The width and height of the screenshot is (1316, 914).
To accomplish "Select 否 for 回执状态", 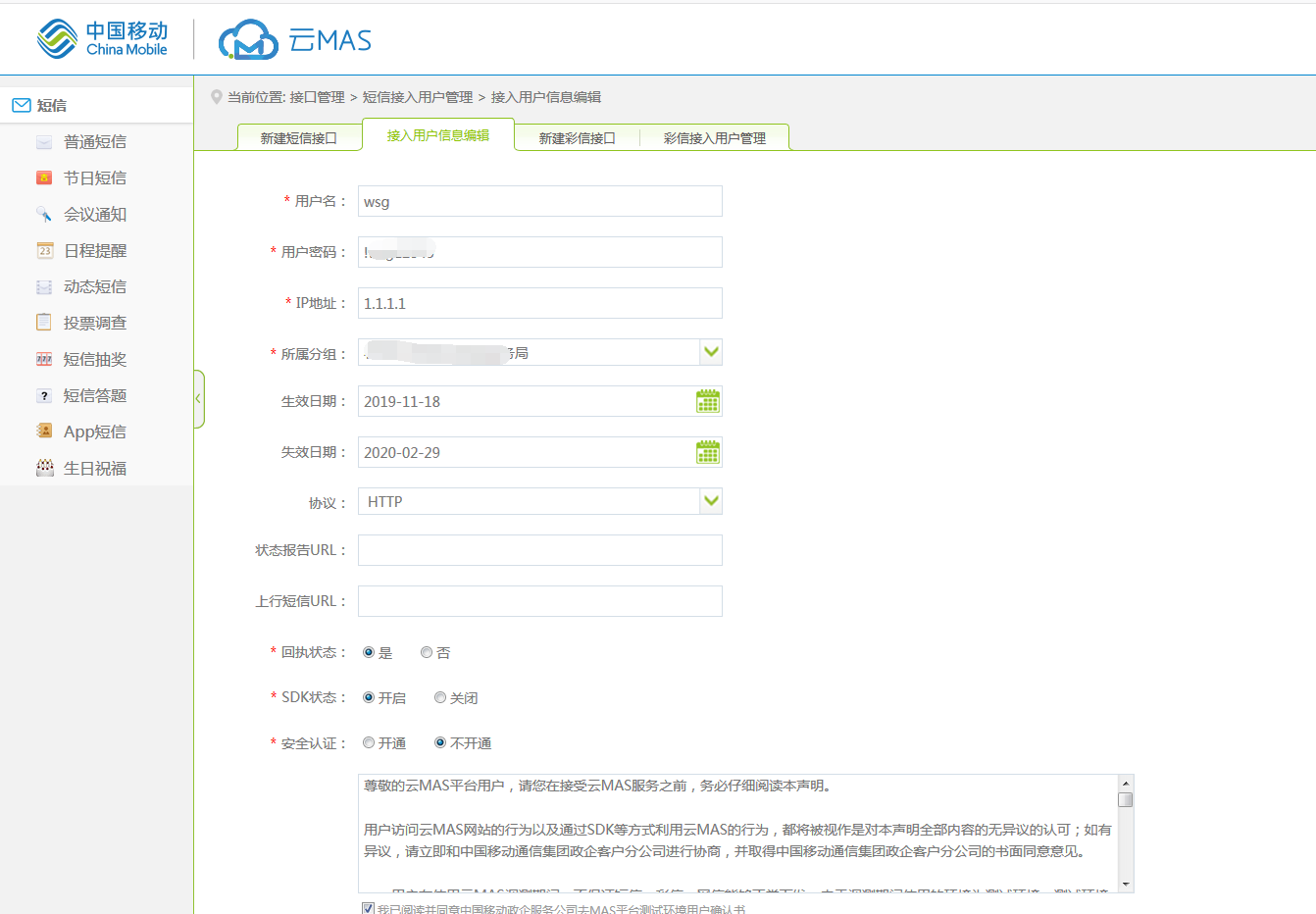I will click(427, 652).
